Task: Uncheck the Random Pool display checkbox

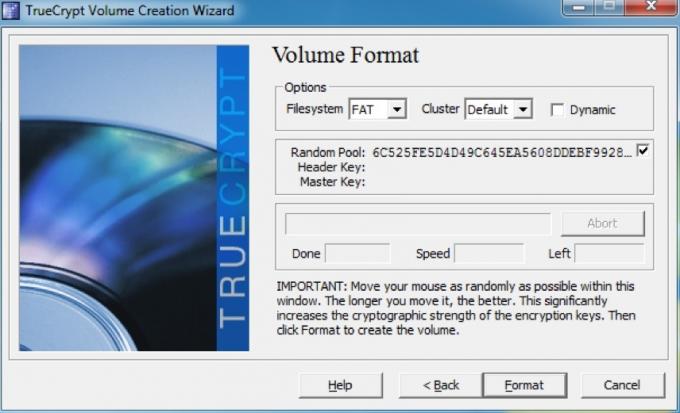Action: (643, 151)
